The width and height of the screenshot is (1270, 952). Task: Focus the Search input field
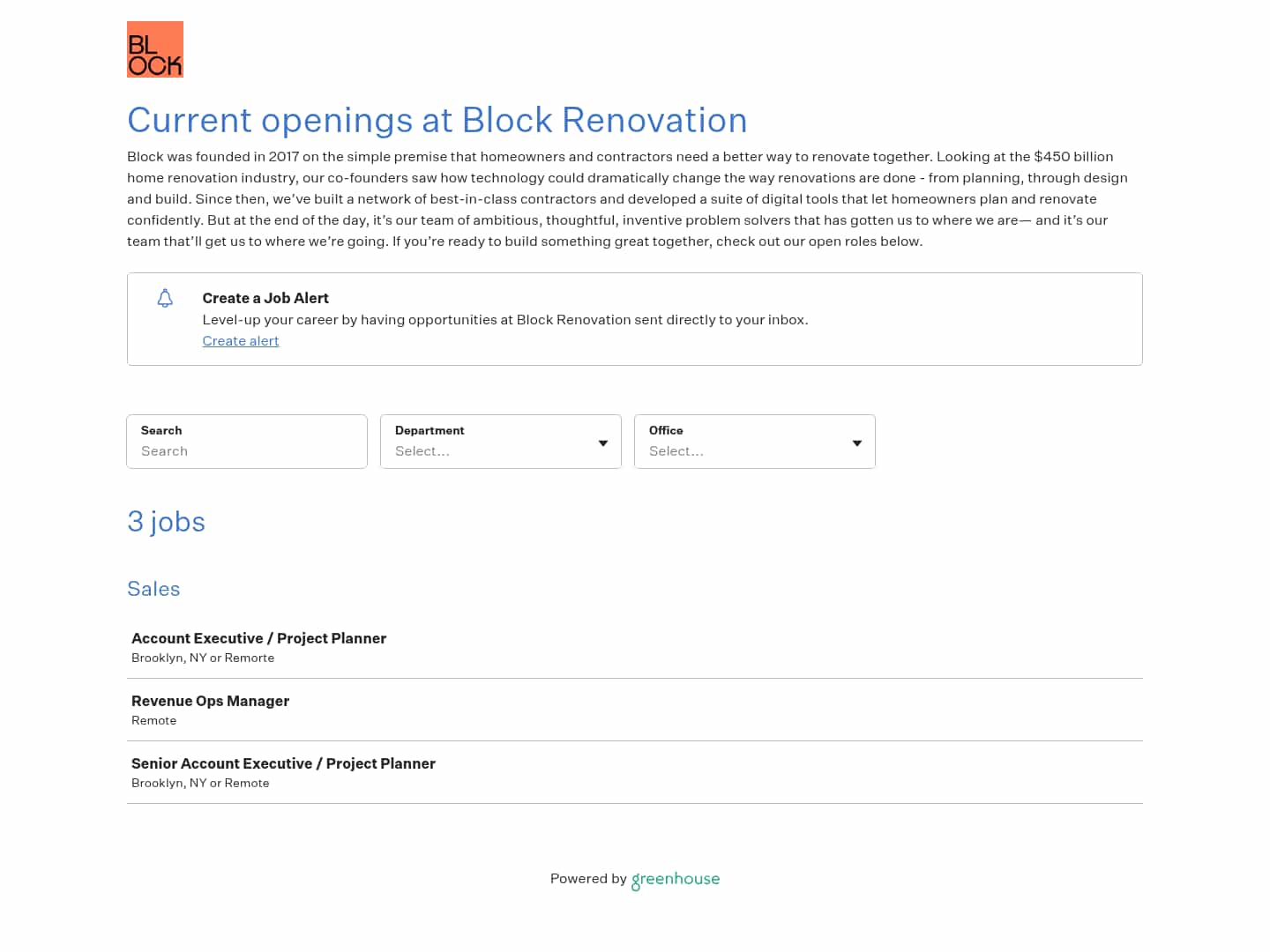click(x=247, y=442)
